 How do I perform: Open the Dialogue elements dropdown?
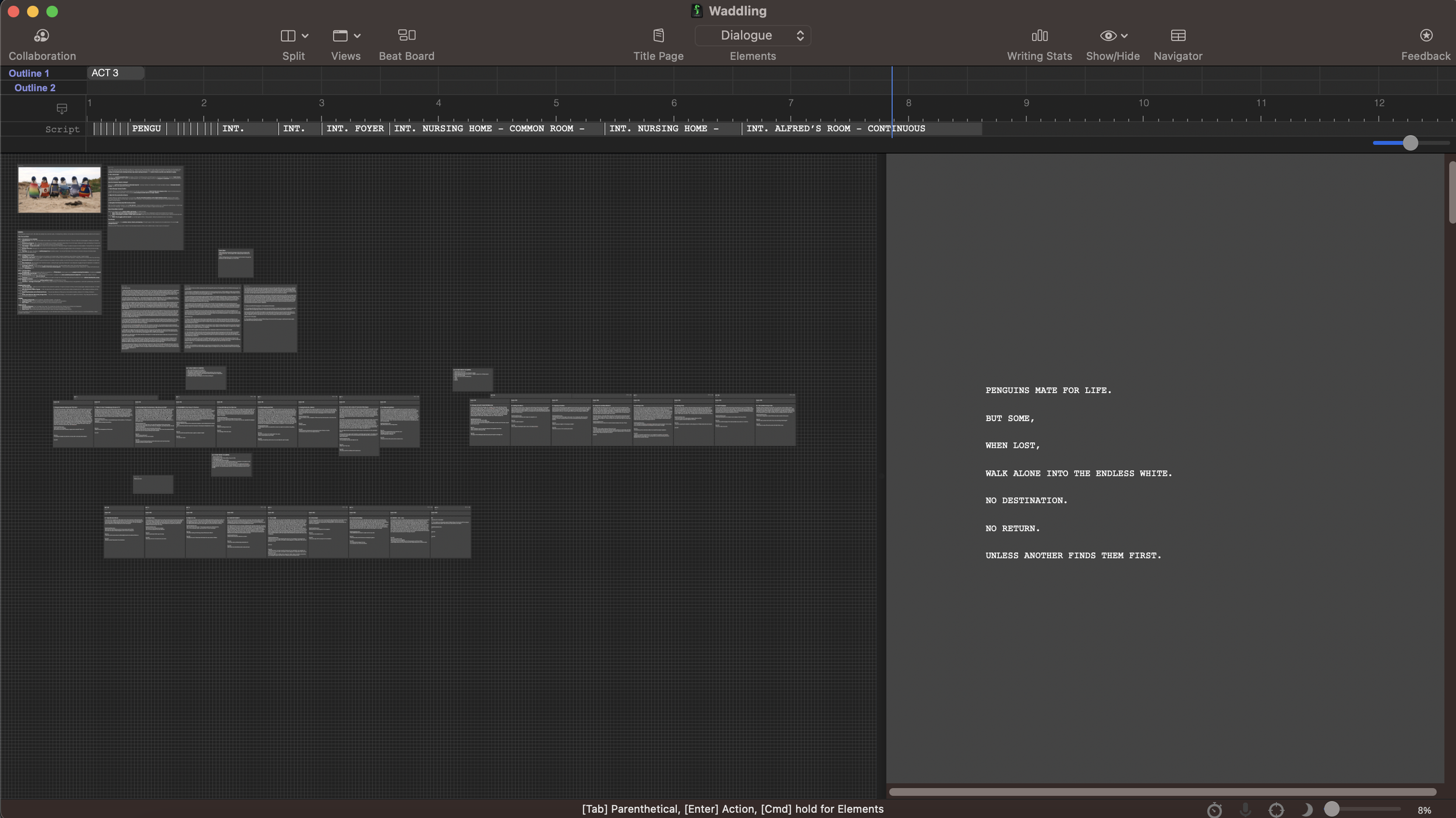pos(752,36)
